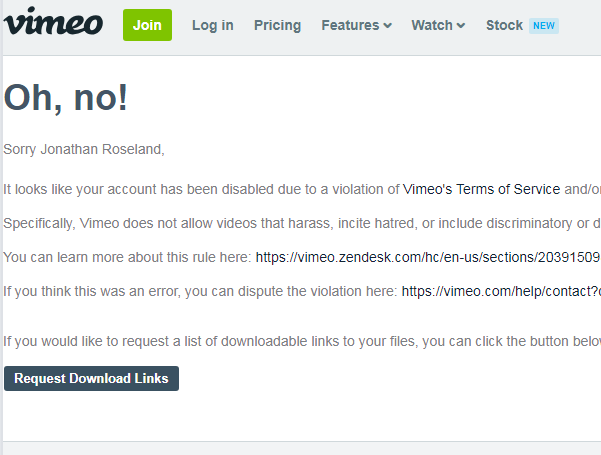Expand the Features dropdown menu
Screen dimensions: 601x455
356,25
